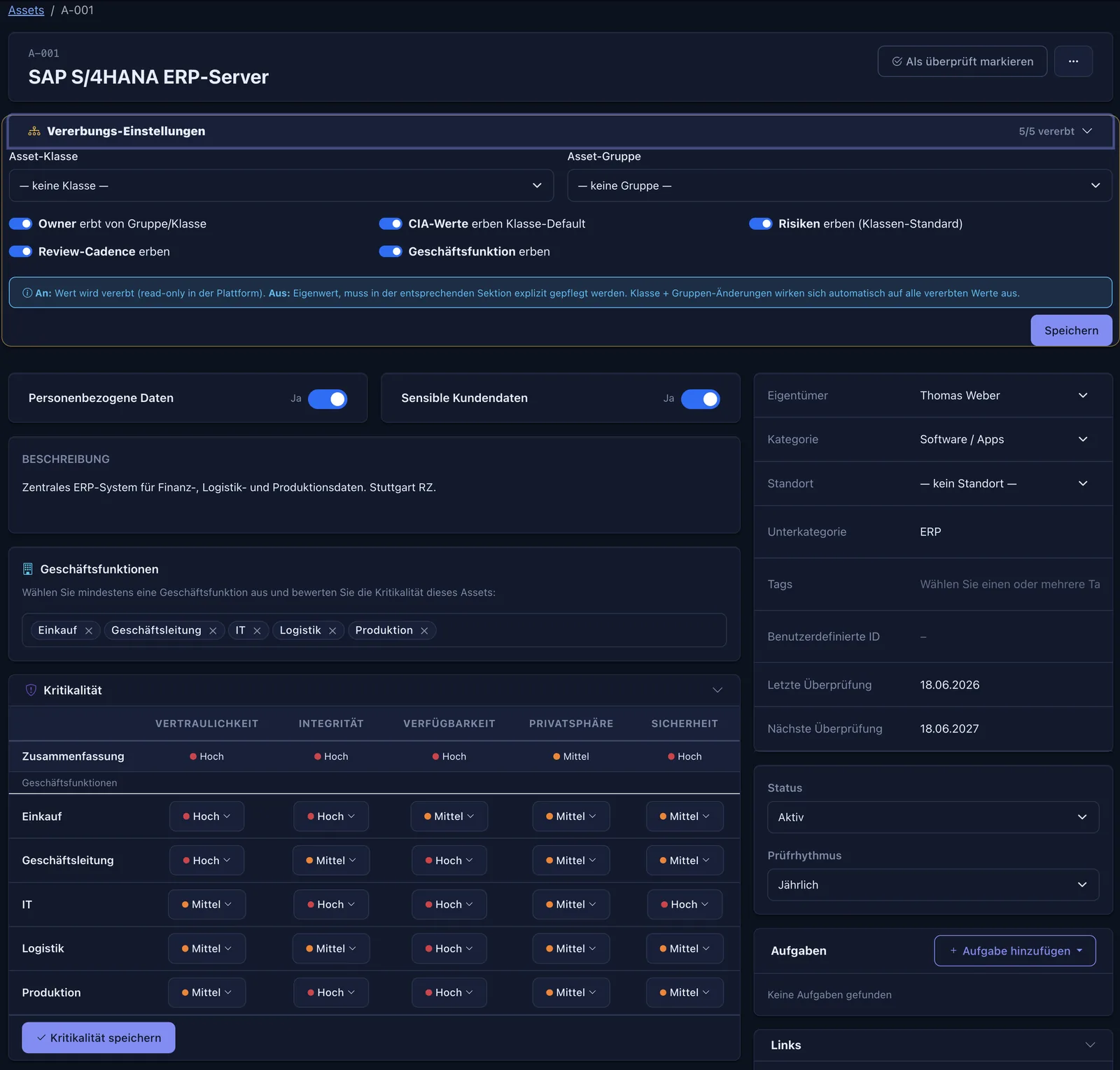Disable Sensible Kundendaten switch
The image size is (1120, 1070).
pyautogui.click(x=701, y=398)
